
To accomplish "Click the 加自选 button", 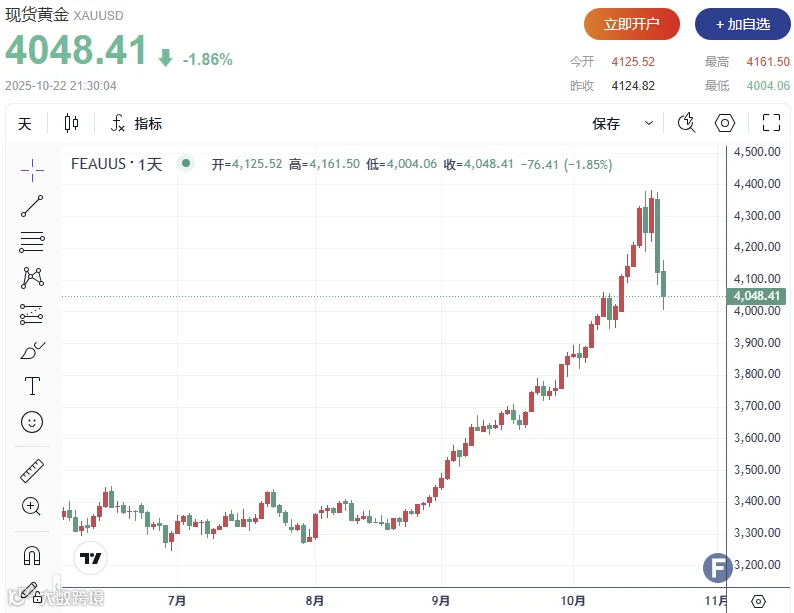I will pyautogui.click(x=742, y=24).
